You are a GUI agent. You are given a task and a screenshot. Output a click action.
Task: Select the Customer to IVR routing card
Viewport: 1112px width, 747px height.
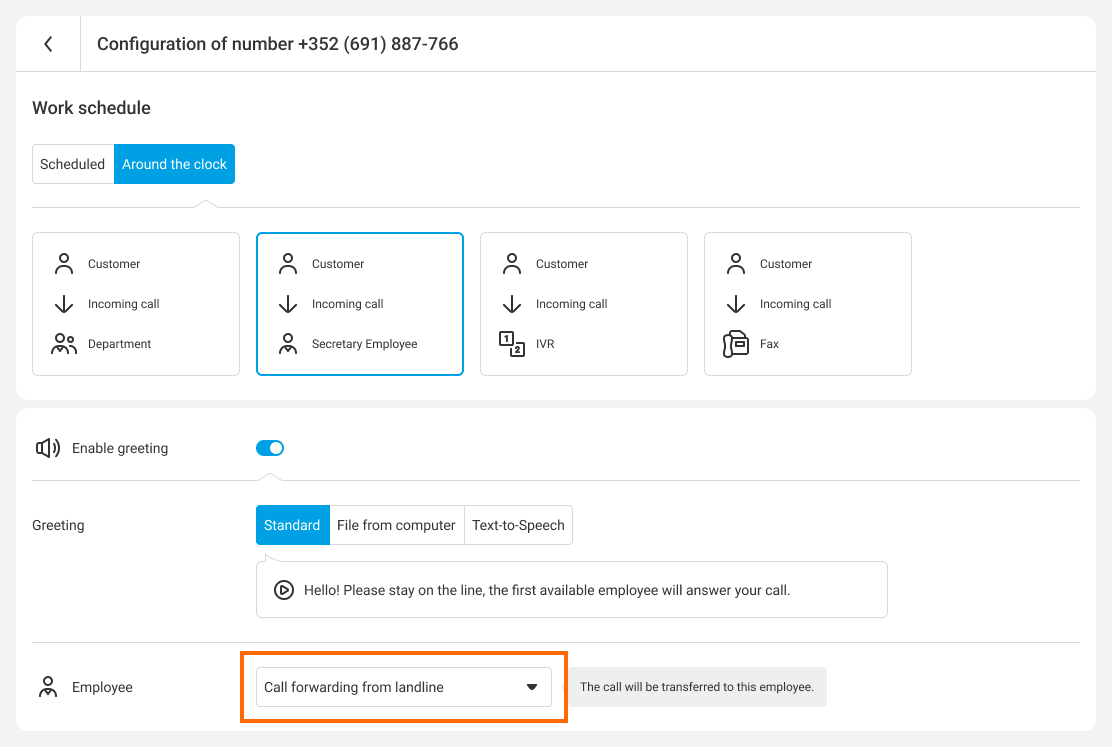coord(584,304)
